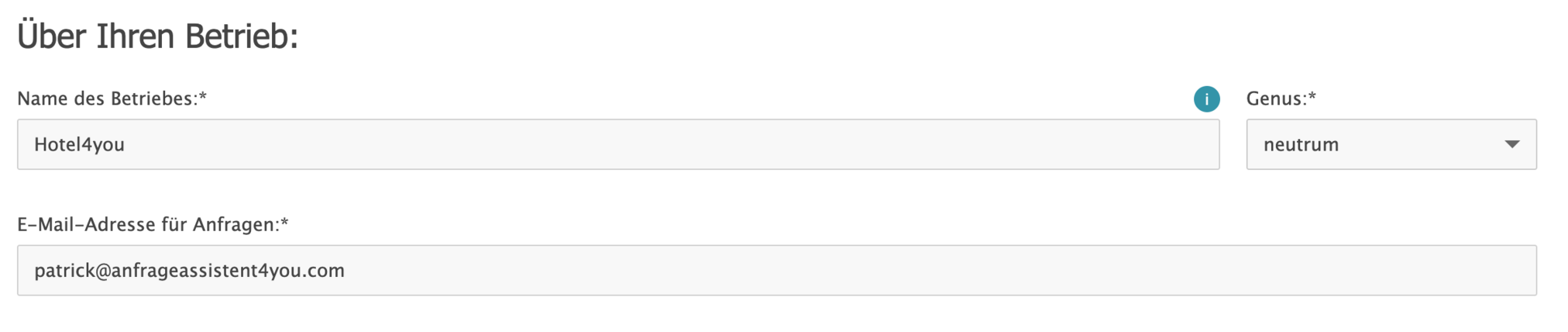
Task: Click the E-Mail-Adresse für Anfragen label
Action: (147, 224)
